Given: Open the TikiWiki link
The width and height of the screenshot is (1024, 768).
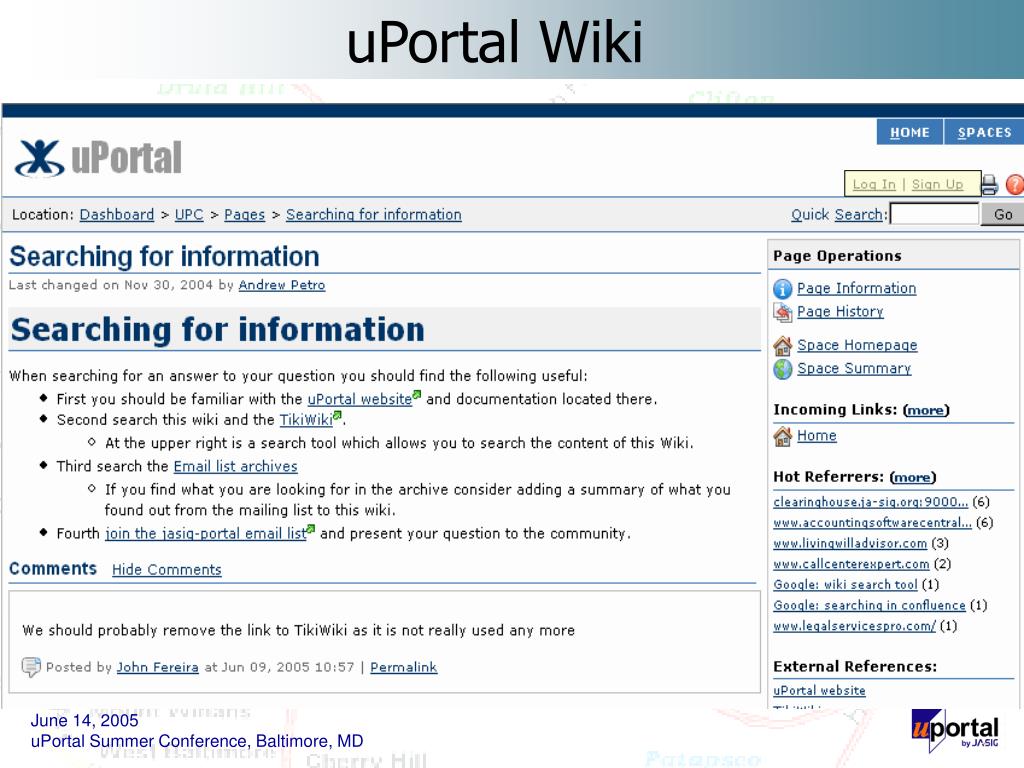Looking at the screenshot, I should (306, 420).
